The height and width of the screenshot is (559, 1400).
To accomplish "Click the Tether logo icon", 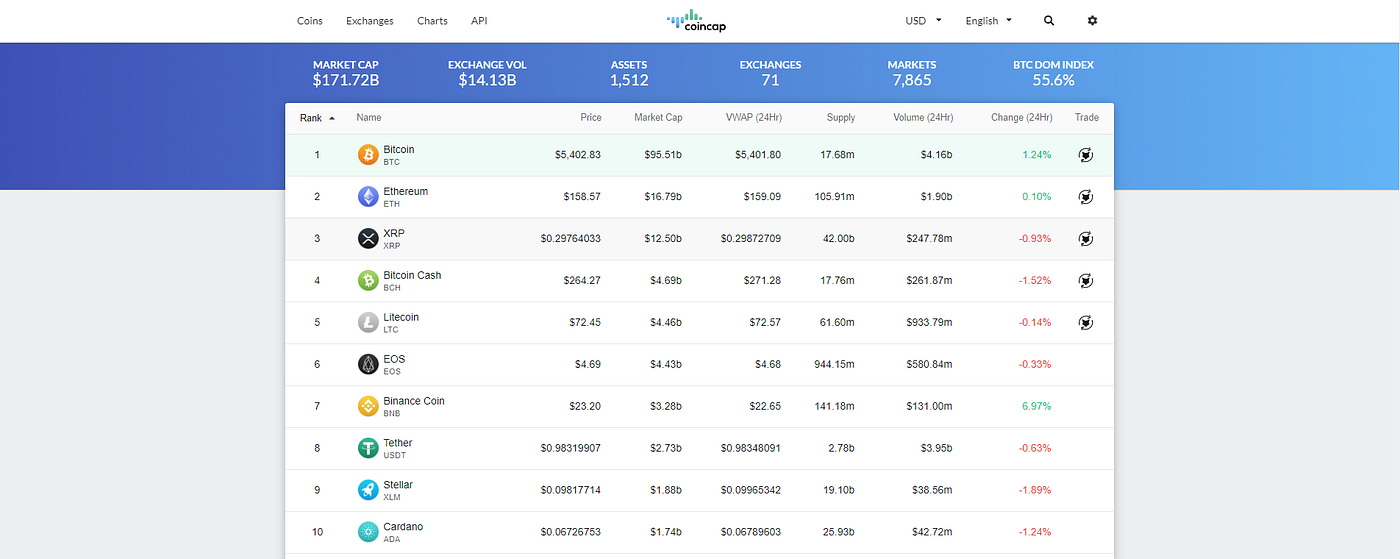I will (x=368, y=449).
